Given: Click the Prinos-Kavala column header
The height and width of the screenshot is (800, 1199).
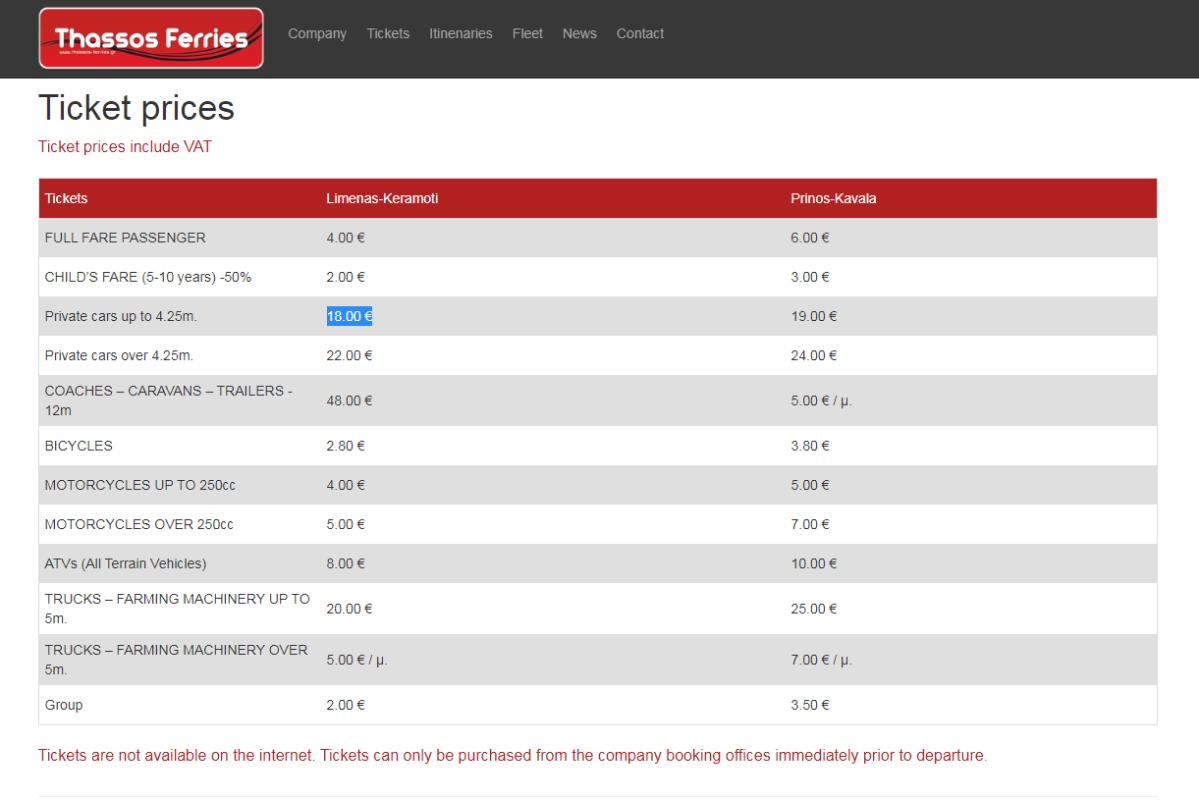Looking at the screenshot, I should point(833,199).
